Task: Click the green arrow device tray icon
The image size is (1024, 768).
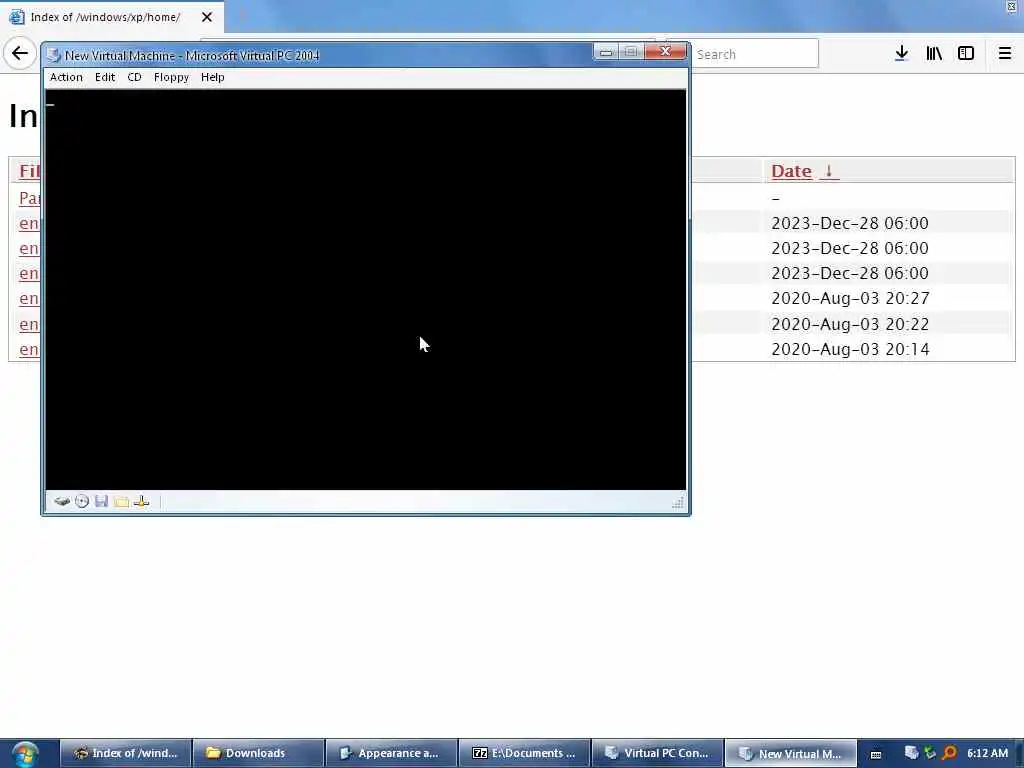Action: pos(930,753)
